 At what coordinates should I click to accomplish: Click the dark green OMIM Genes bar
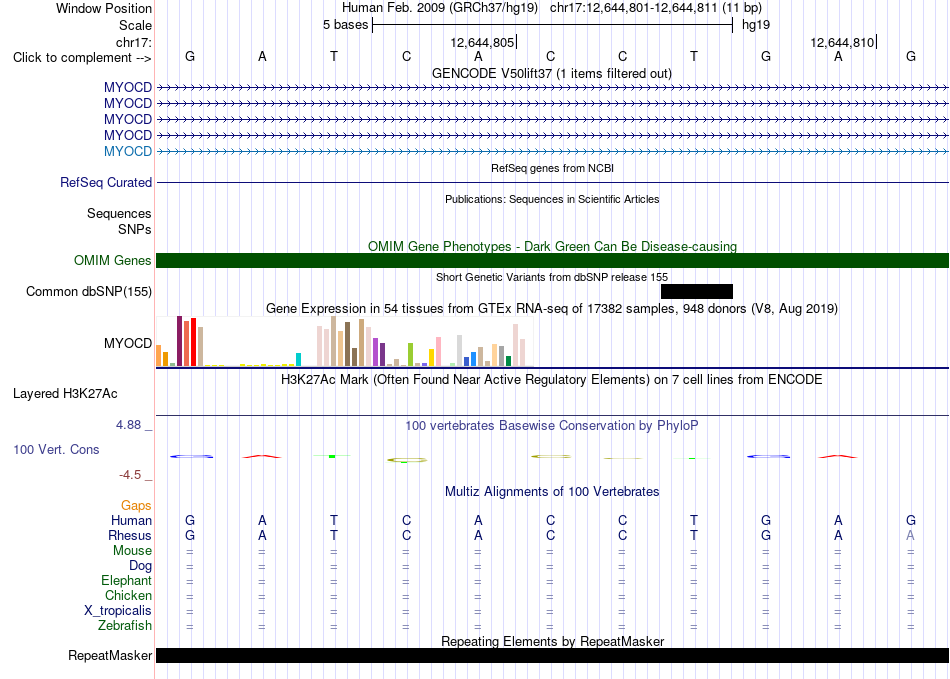(553, 260)
